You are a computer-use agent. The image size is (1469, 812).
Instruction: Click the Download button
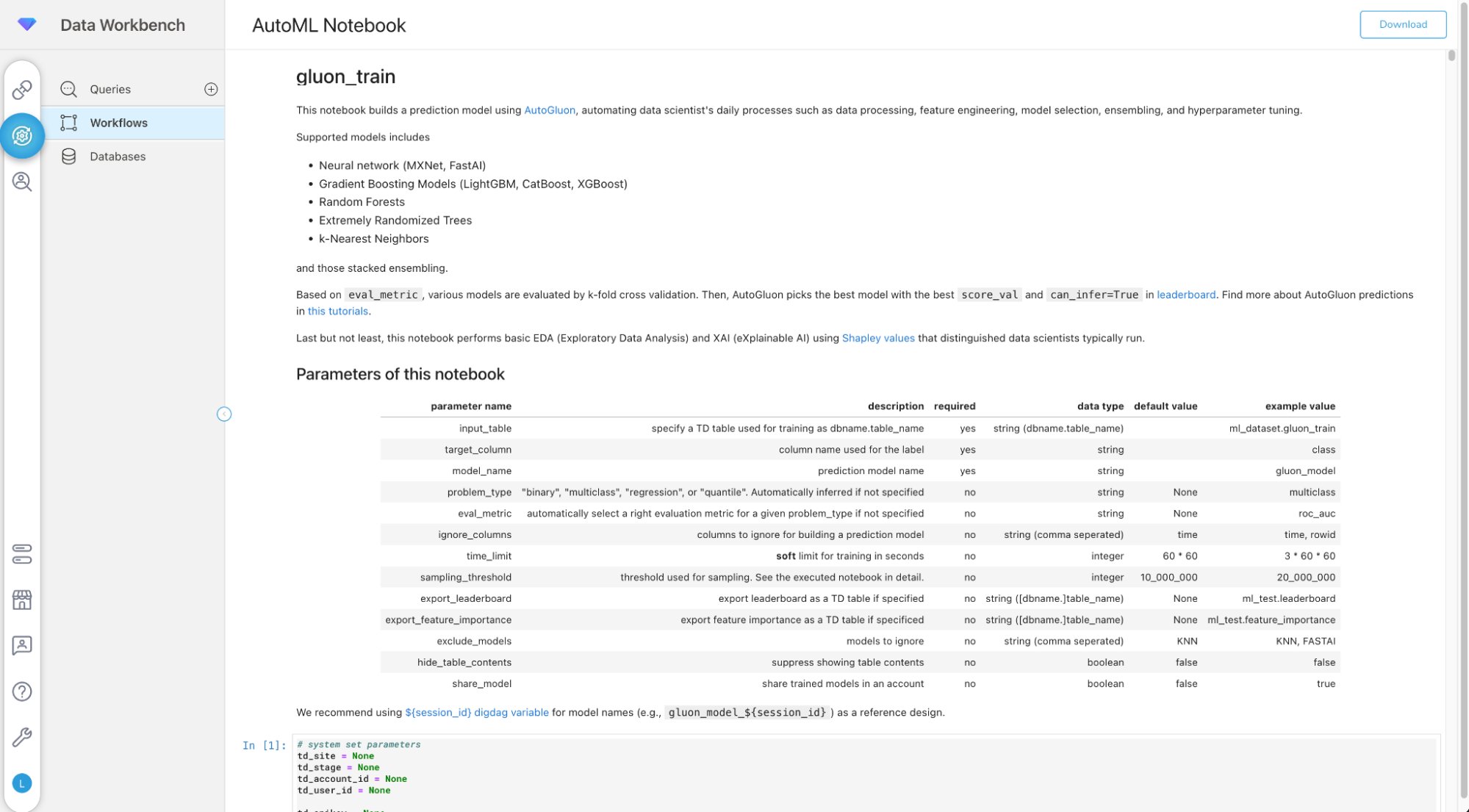click(1402, 24)
